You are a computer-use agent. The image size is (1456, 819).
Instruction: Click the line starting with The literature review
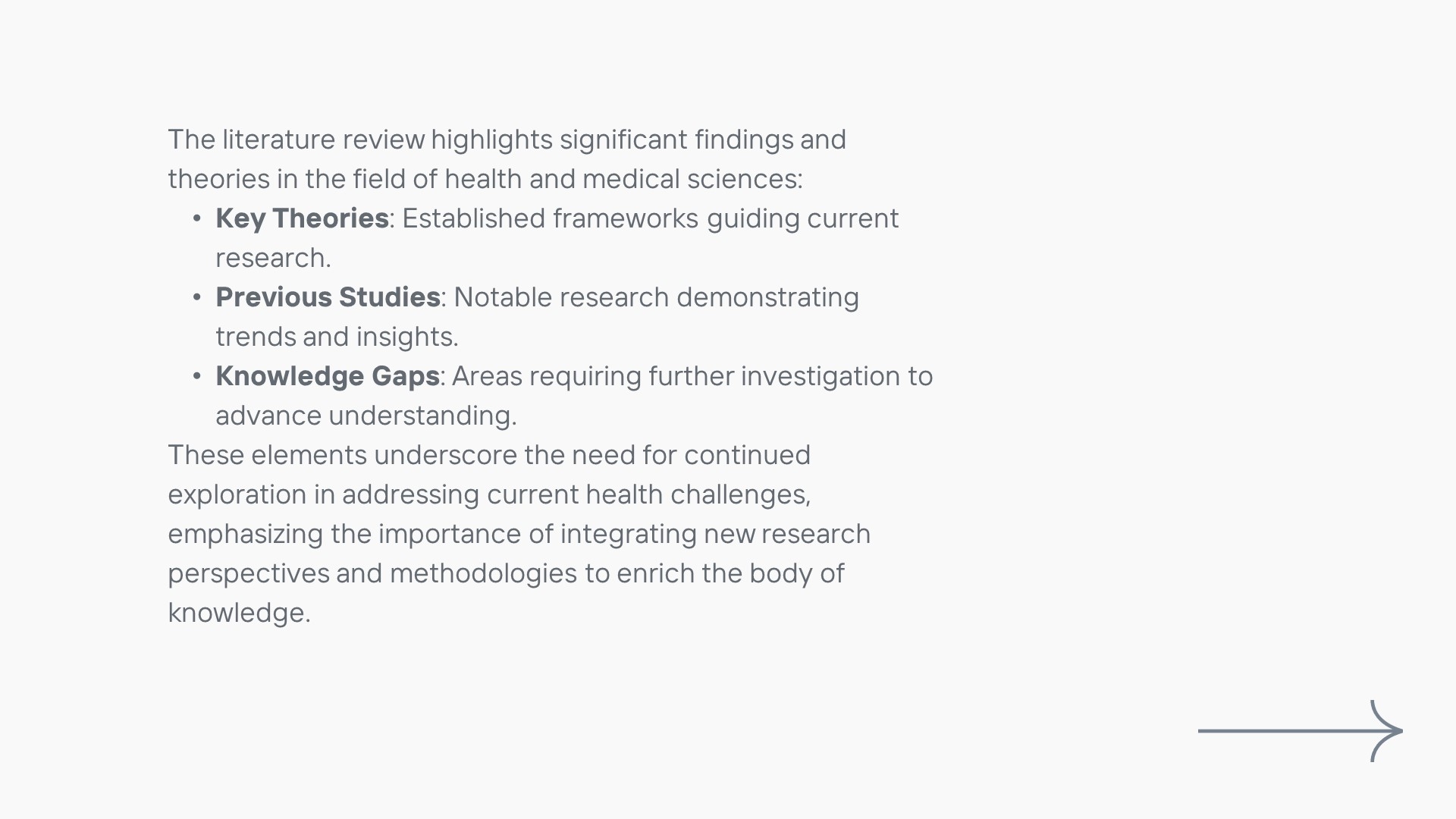point(507,140)
